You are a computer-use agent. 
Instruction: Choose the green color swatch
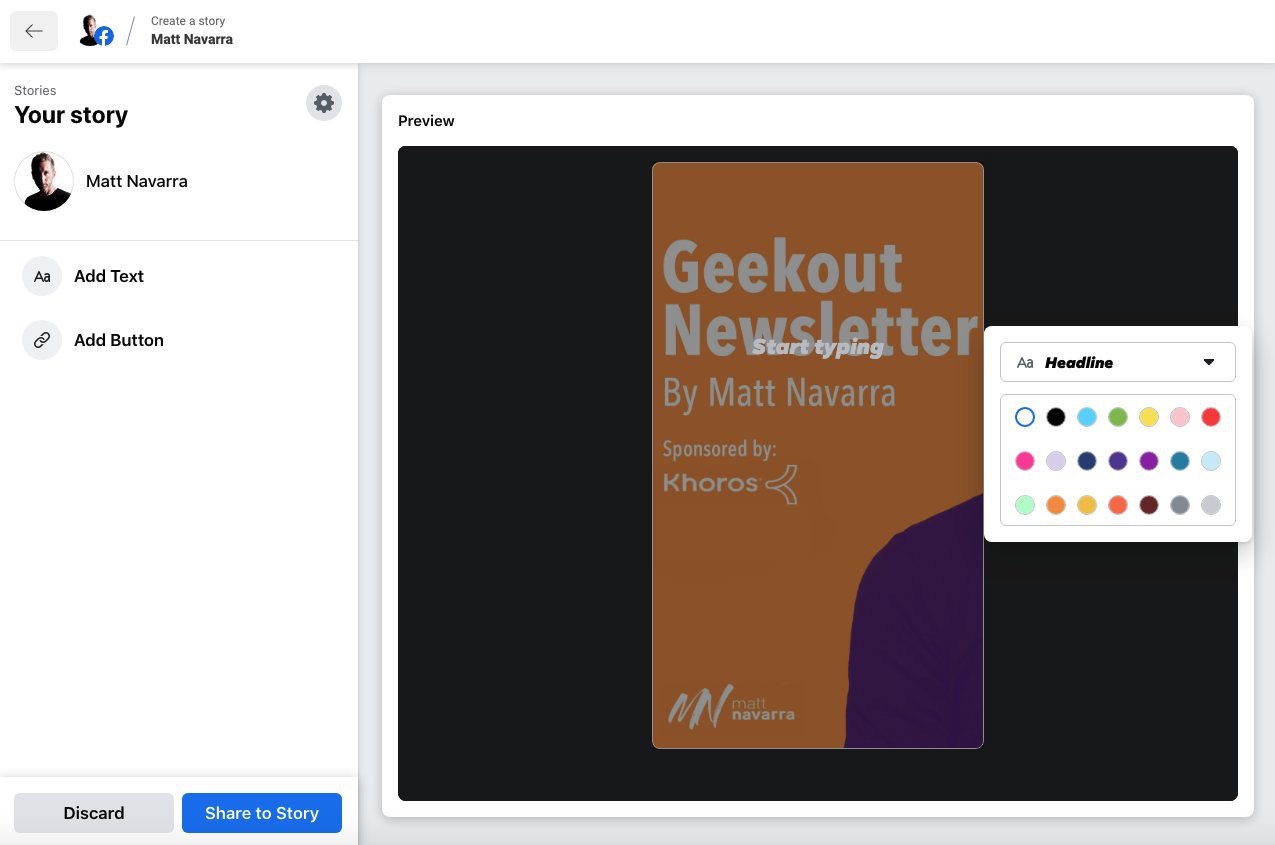[x=1118, y=417]
